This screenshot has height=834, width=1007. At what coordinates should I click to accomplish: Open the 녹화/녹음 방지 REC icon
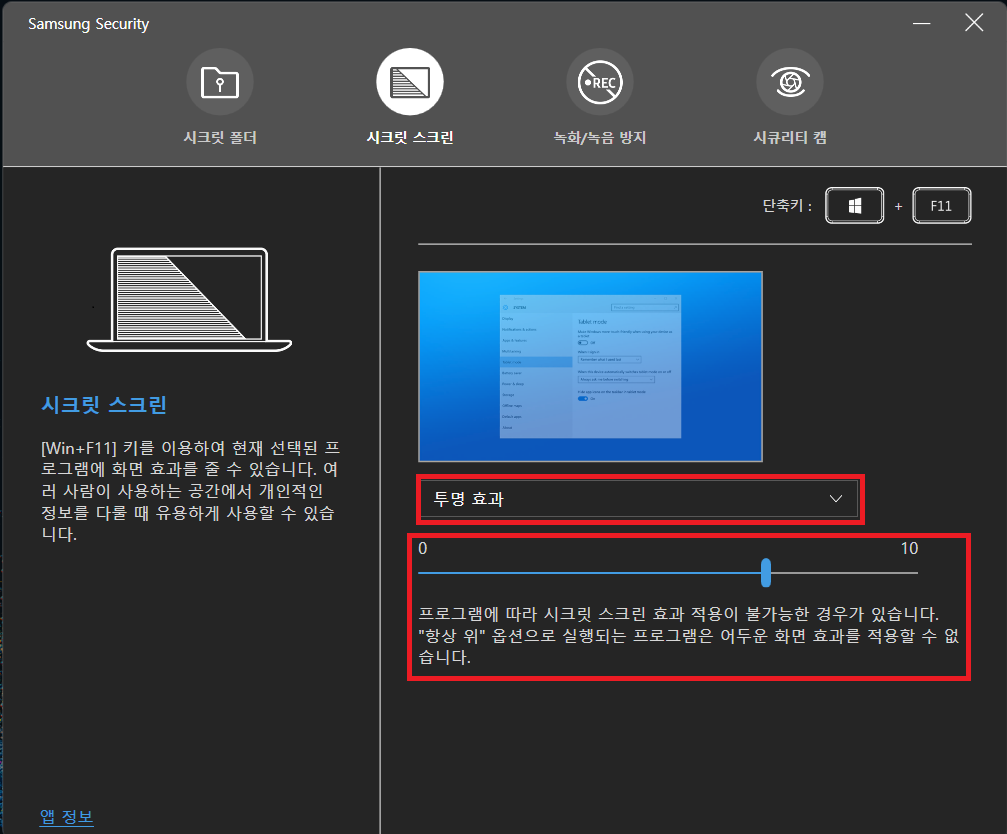(x=600, y=82)
